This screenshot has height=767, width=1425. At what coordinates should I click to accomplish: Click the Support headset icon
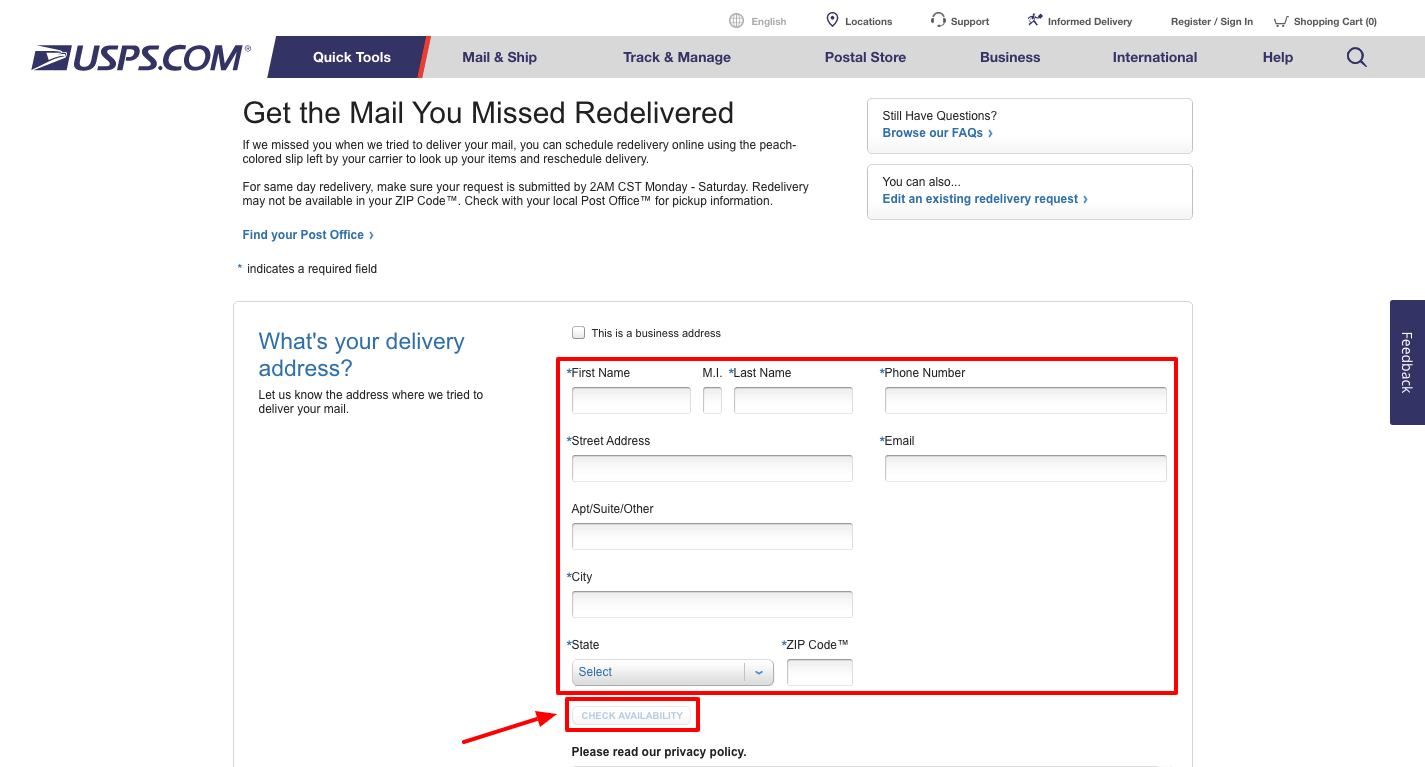click(938, 20)
